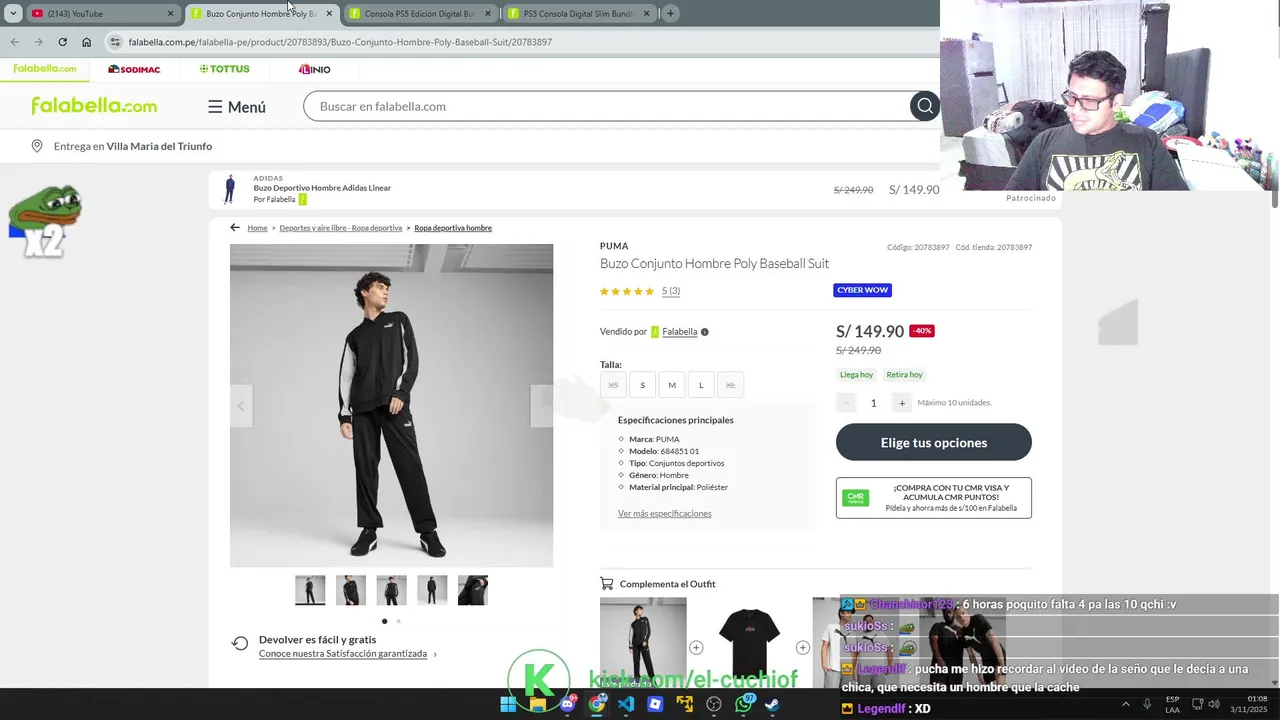
Task: Click the browser reload button
Action: point(62,42)
